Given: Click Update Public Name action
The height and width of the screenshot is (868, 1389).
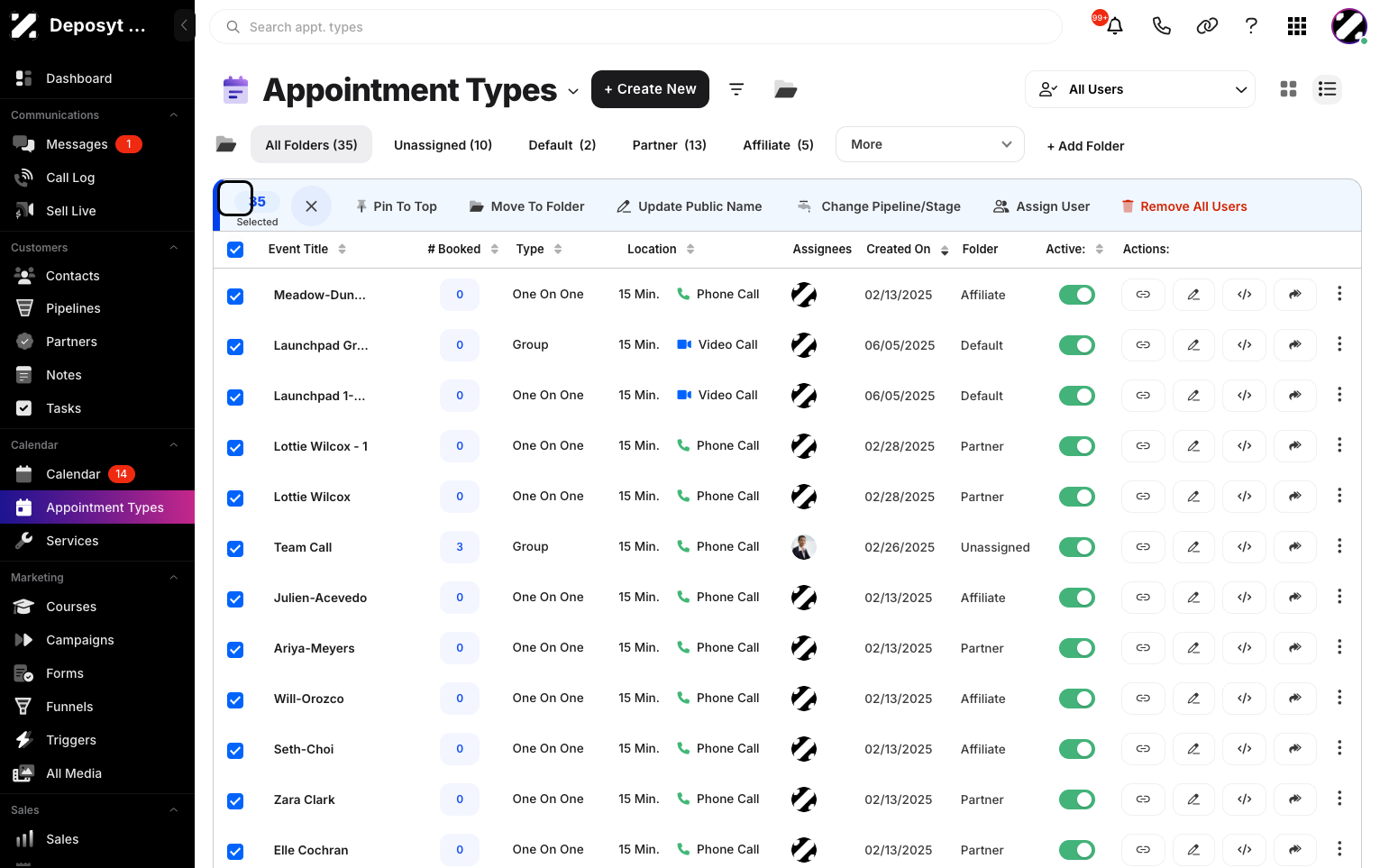Looking at the screenshot, I should (x=689, y=206).
